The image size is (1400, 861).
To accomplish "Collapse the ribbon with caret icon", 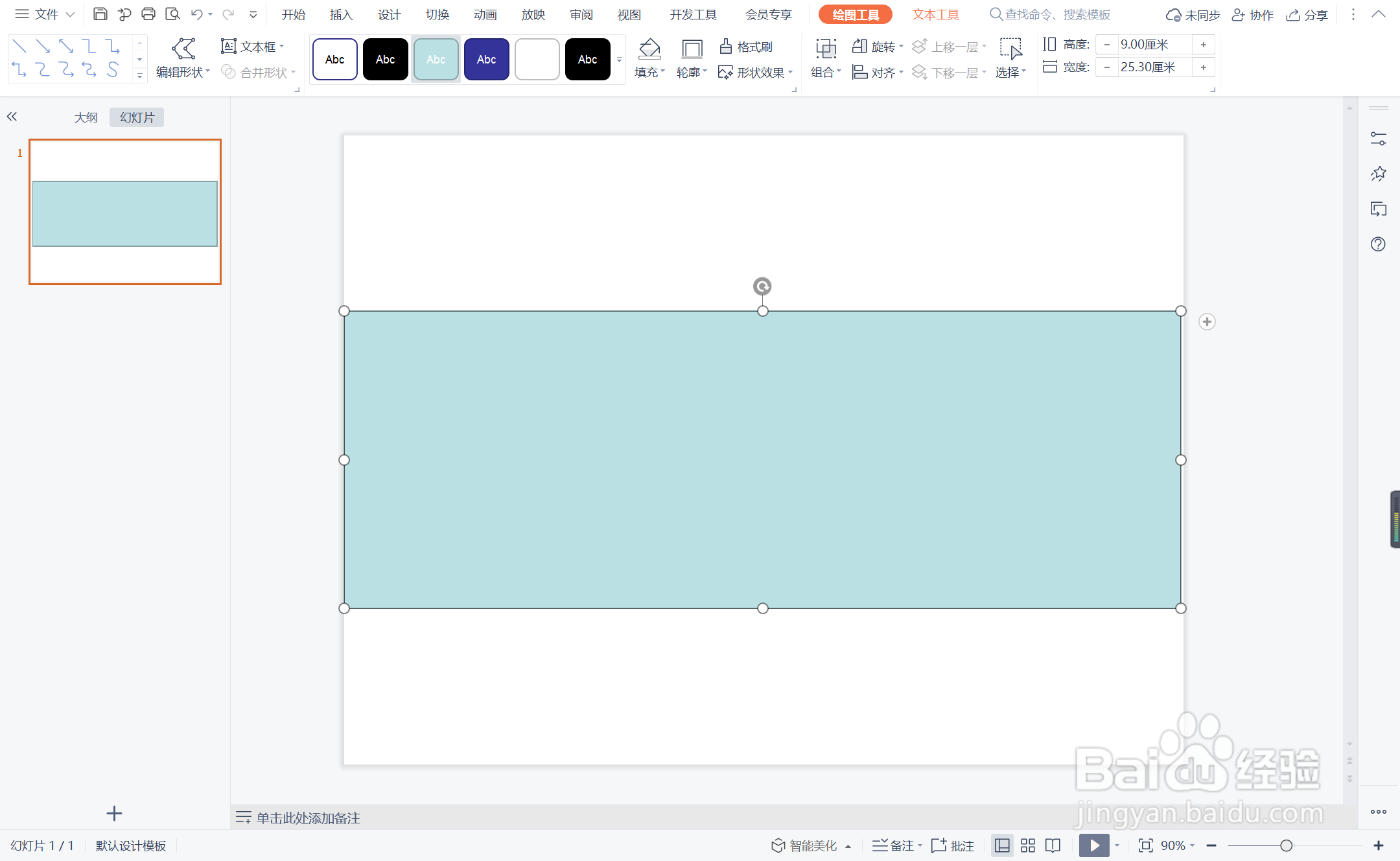I will click(1379, 14).
